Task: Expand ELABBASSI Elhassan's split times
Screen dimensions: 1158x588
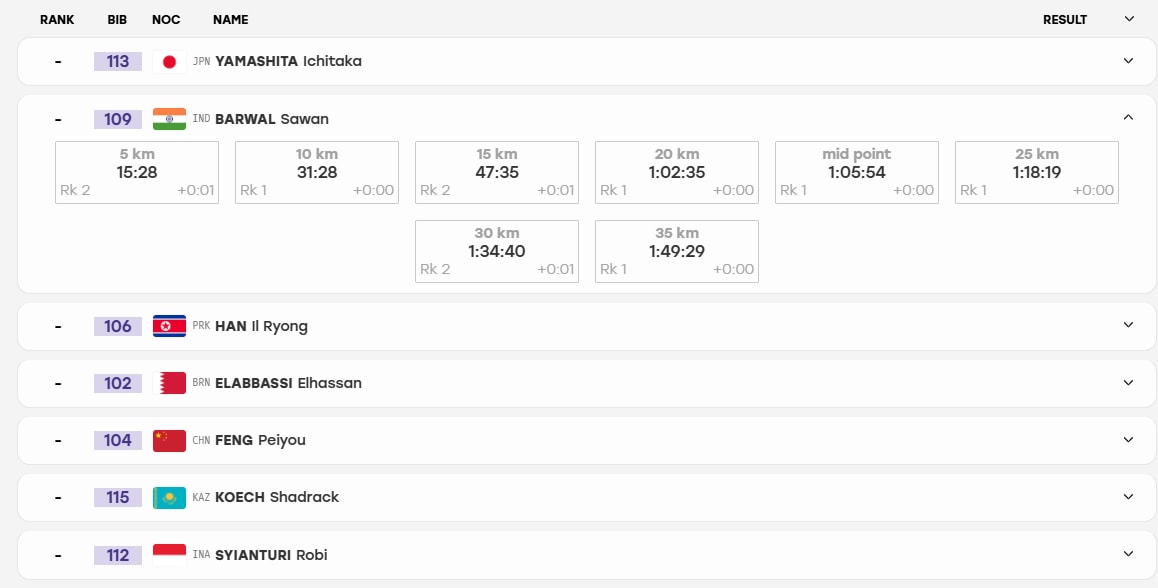Action: [1128, 382]
